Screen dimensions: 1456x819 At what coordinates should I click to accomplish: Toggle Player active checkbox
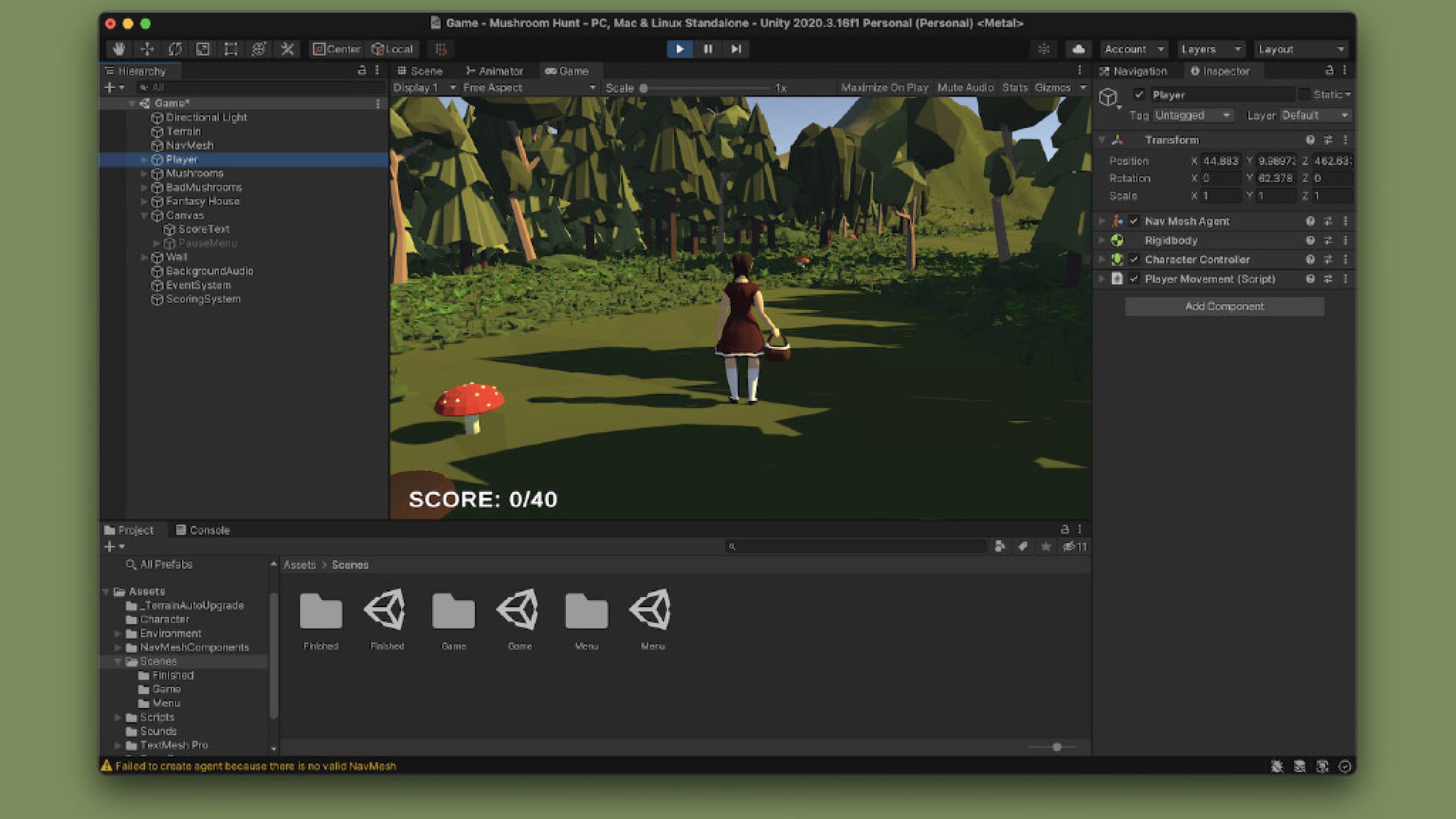tap(1139, 94)
